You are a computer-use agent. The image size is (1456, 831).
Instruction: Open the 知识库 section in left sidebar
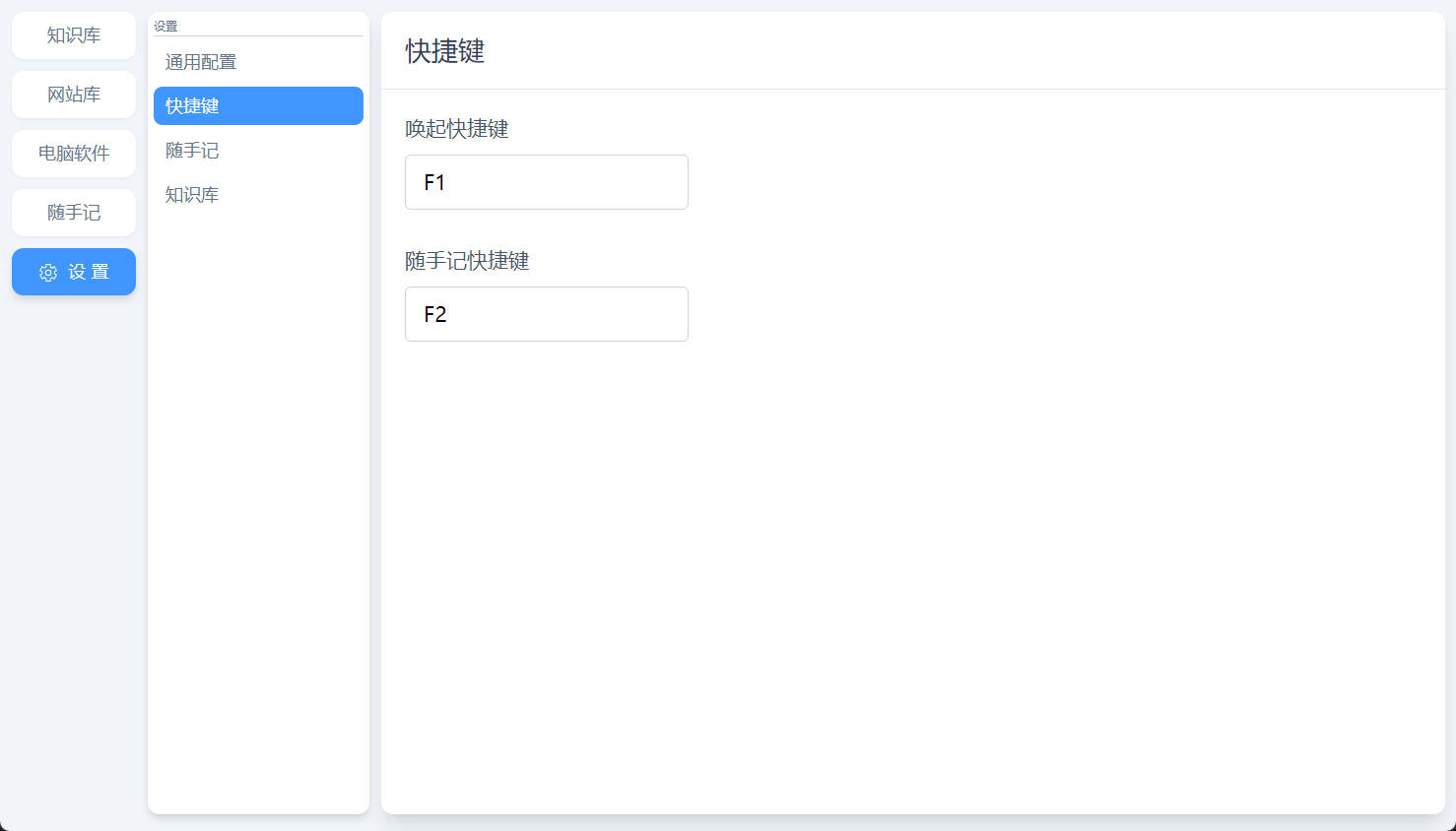(x=74, y=35)
